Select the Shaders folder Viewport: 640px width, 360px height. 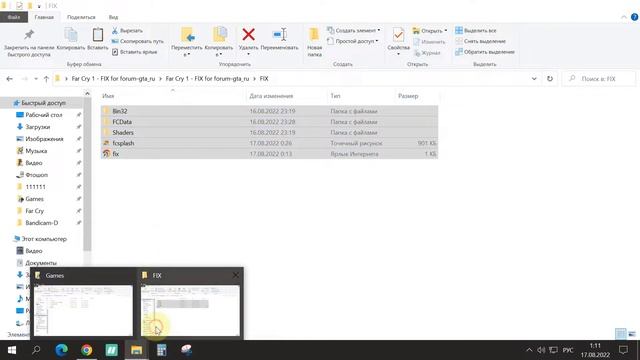coord(269,132)
